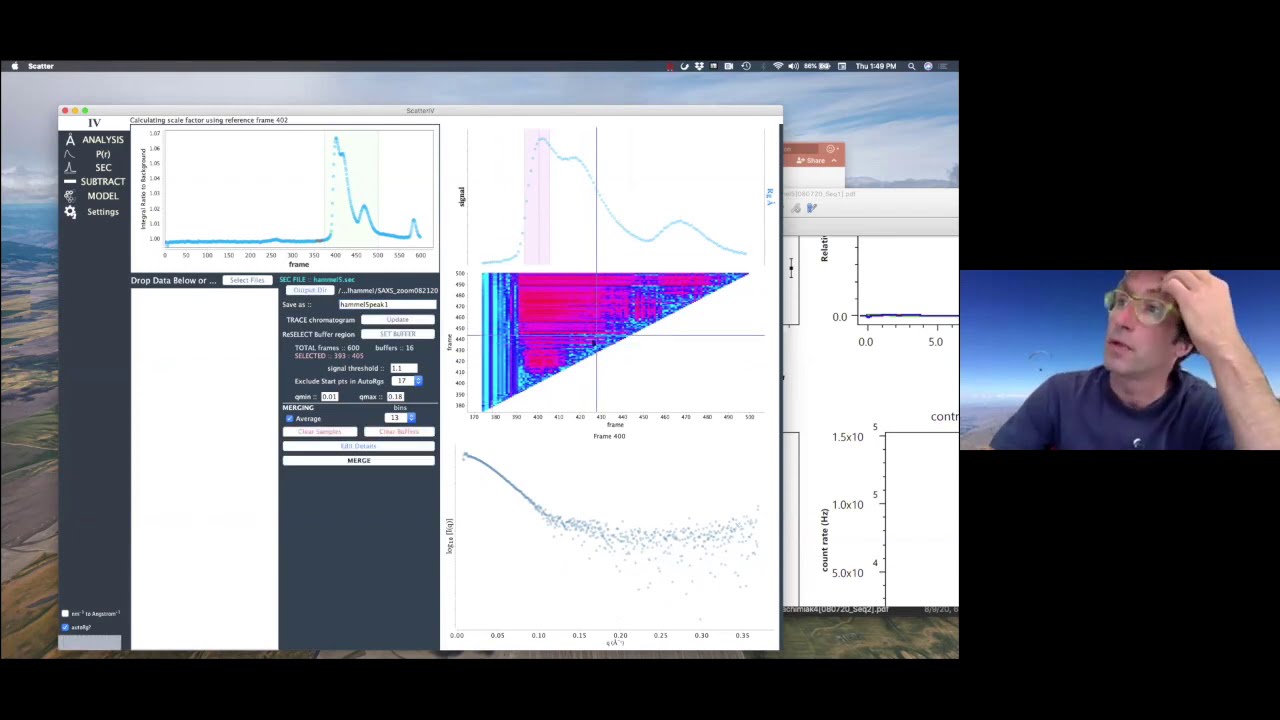Open the Notification Center icon
Image resolution: width=1280 pixels, height=720 pixels.
pos(944,66)
